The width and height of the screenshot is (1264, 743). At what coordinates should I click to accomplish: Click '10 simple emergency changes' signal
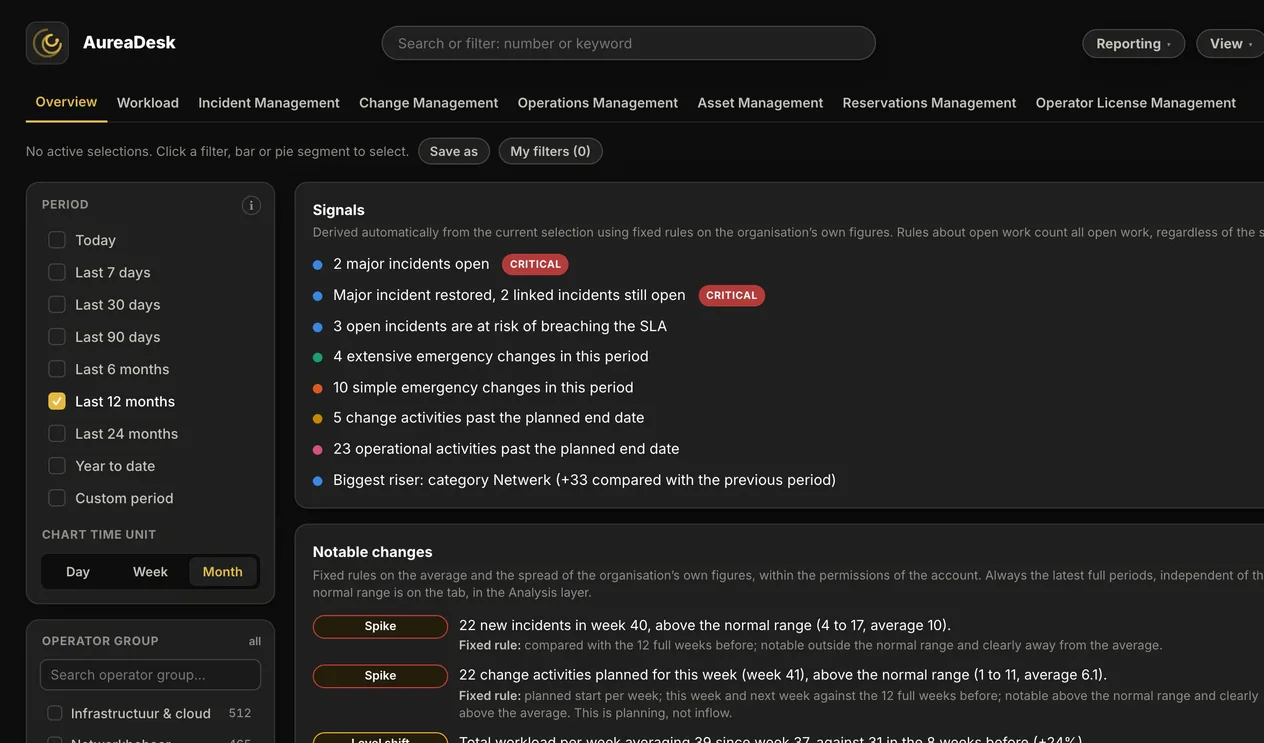[483, 387]
